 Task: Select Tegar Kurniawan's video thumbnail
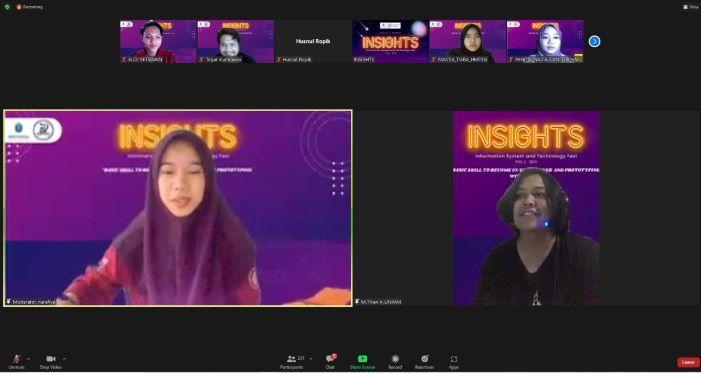click(x=236, y=41)
